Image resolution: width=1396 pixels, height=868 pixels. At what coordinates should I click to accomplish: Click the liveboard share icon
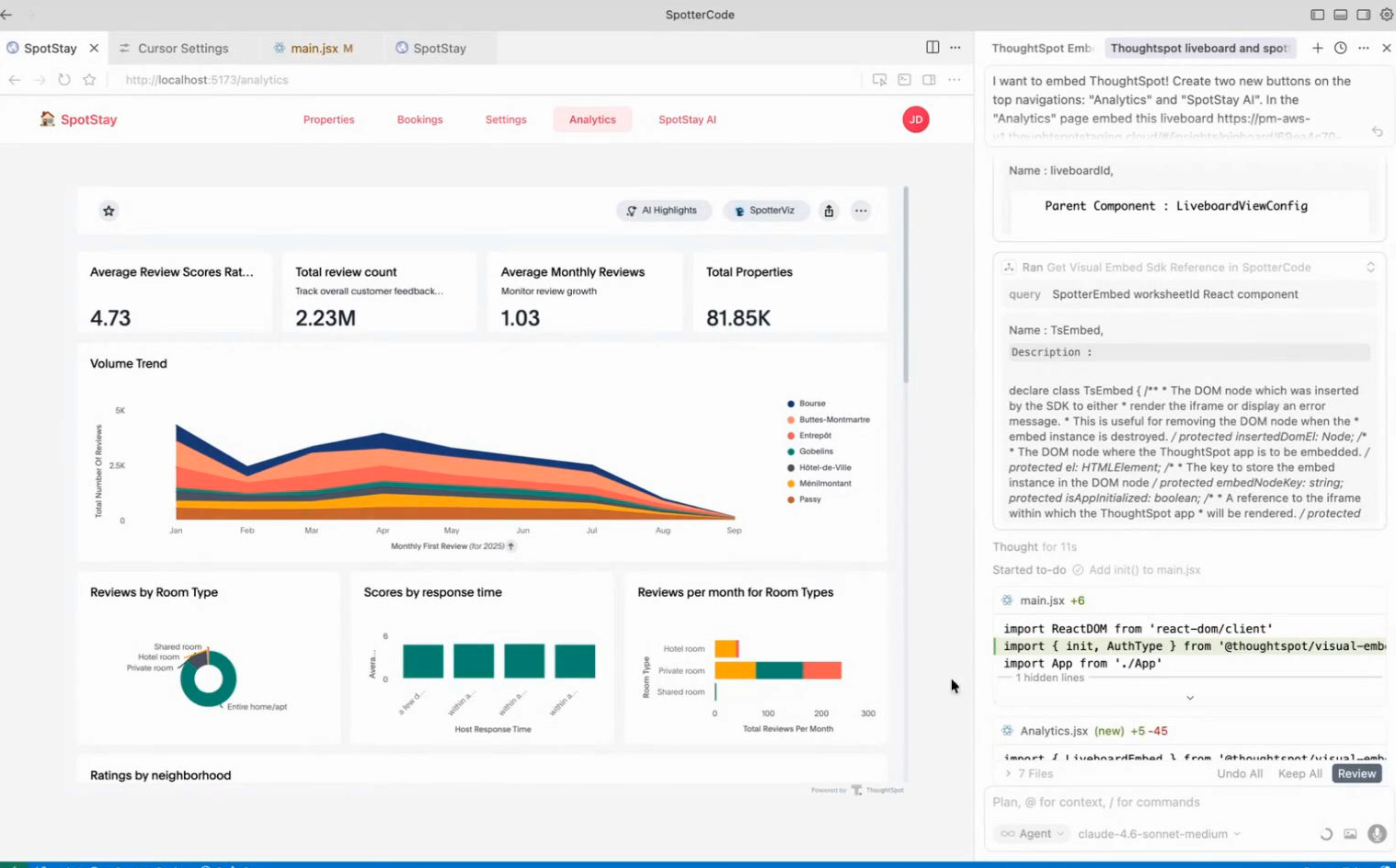tap(829, 211)
